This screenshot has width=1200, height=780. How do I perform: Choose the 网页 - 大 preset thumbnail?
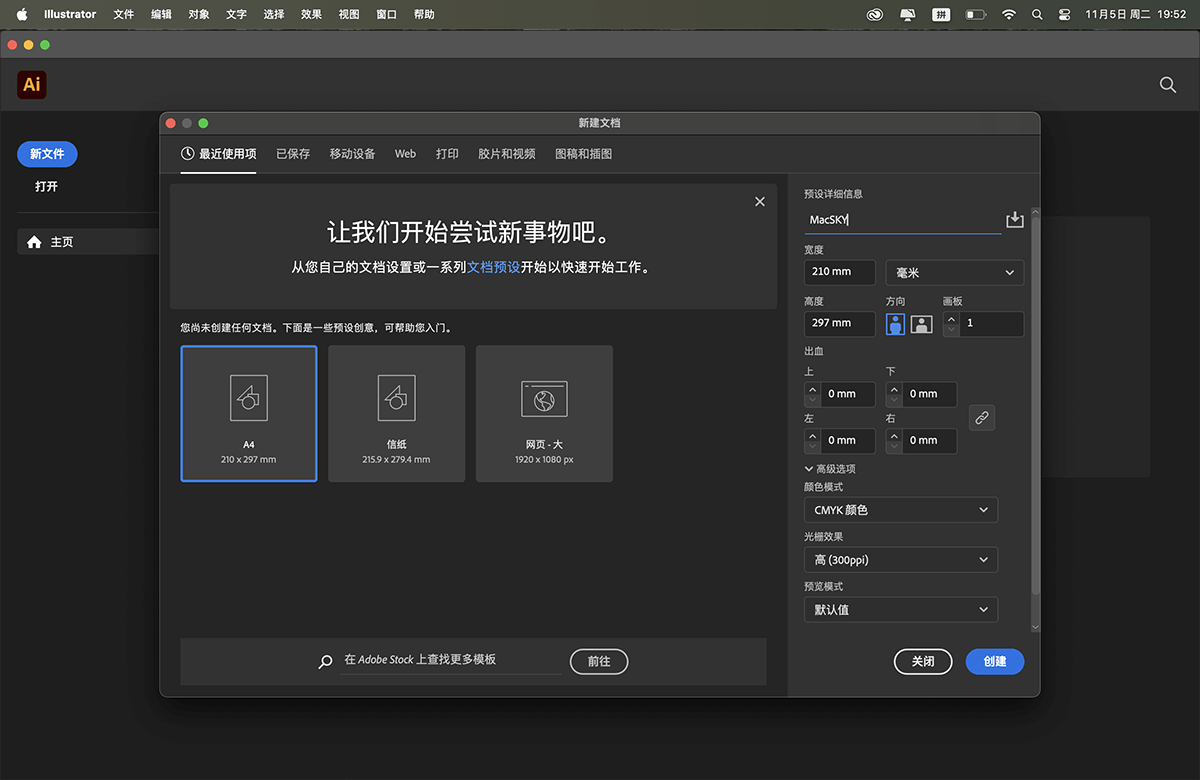tap(544, 414)
